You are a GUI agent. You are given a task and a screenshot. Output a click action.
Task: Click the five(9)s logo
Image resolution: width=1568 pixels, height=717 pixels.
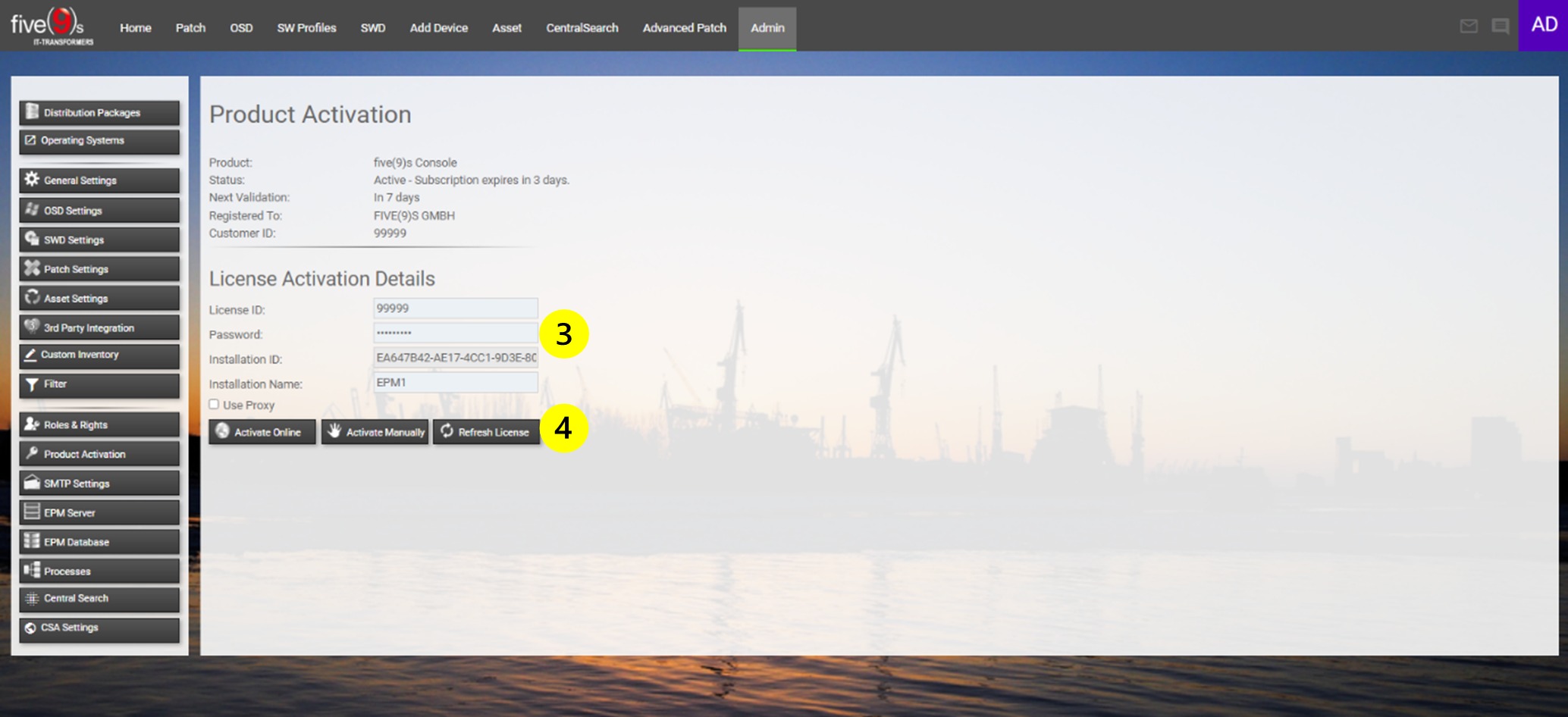point(52,26)
